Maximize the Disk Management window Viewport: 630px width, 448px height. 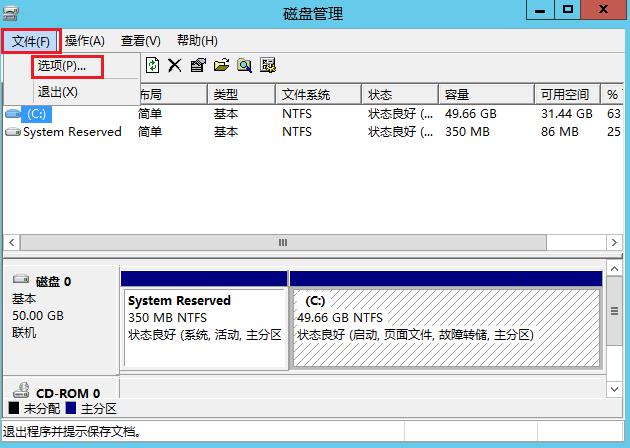point(567,10)
